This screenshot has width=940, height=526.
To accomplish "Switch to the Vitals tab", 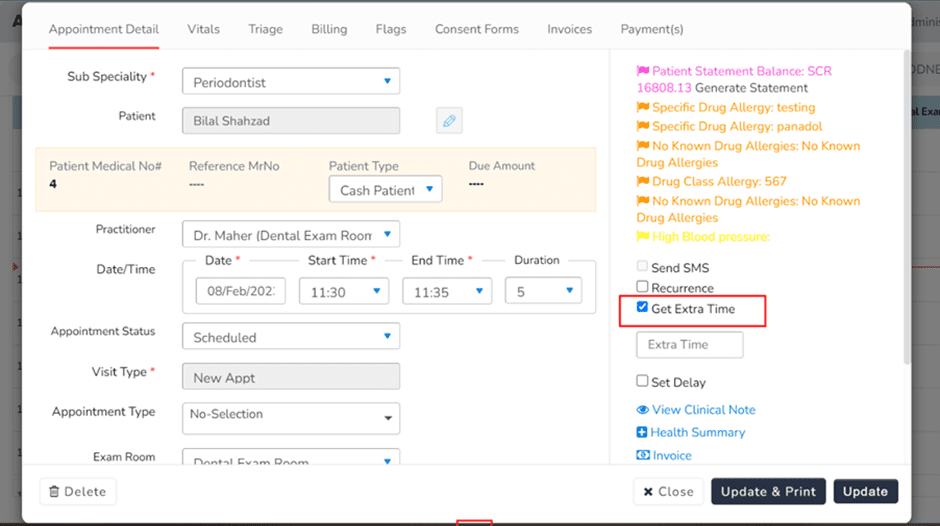I will 203,29.
